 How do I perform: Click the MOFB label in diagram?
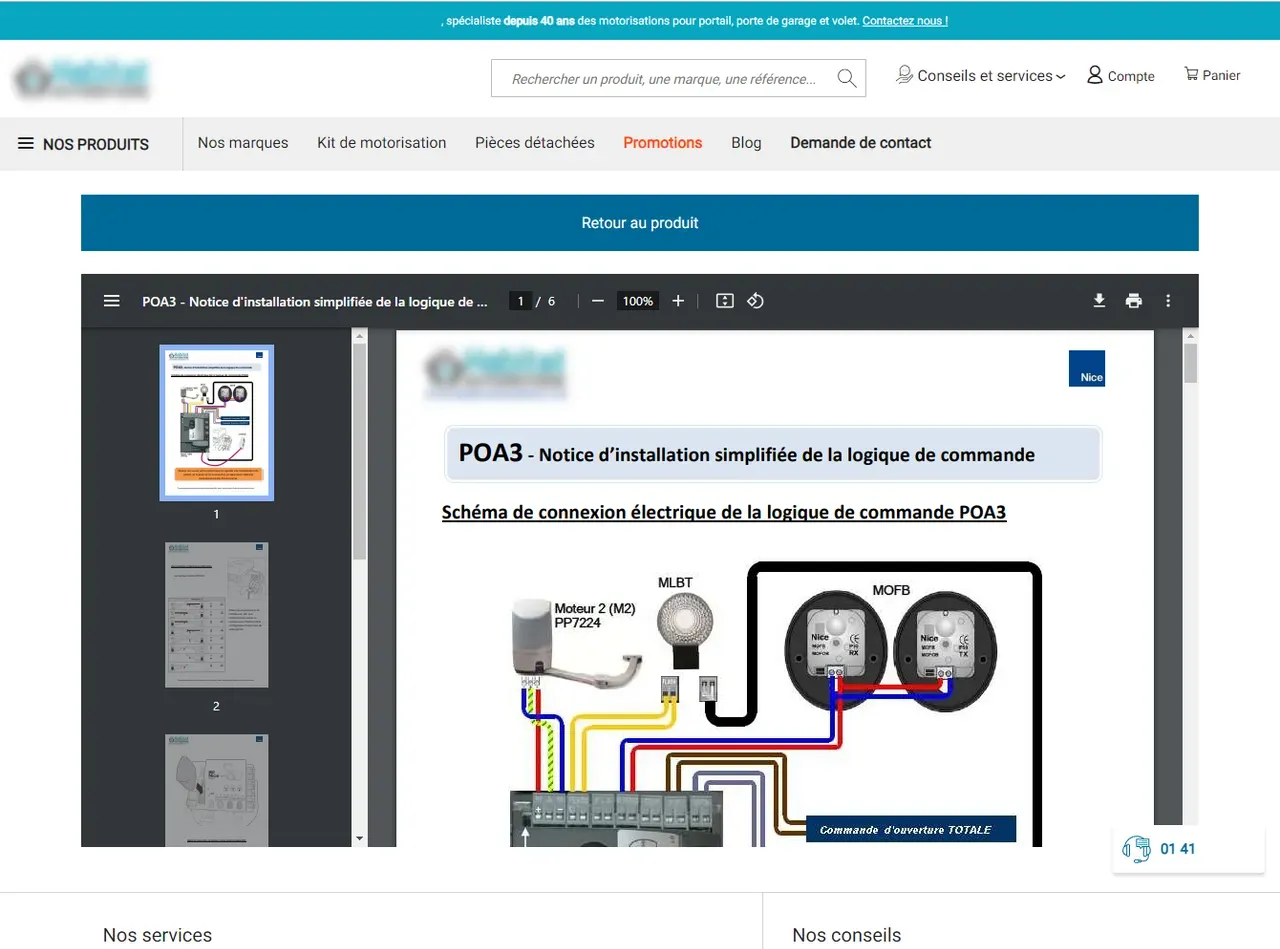point(892,591)
